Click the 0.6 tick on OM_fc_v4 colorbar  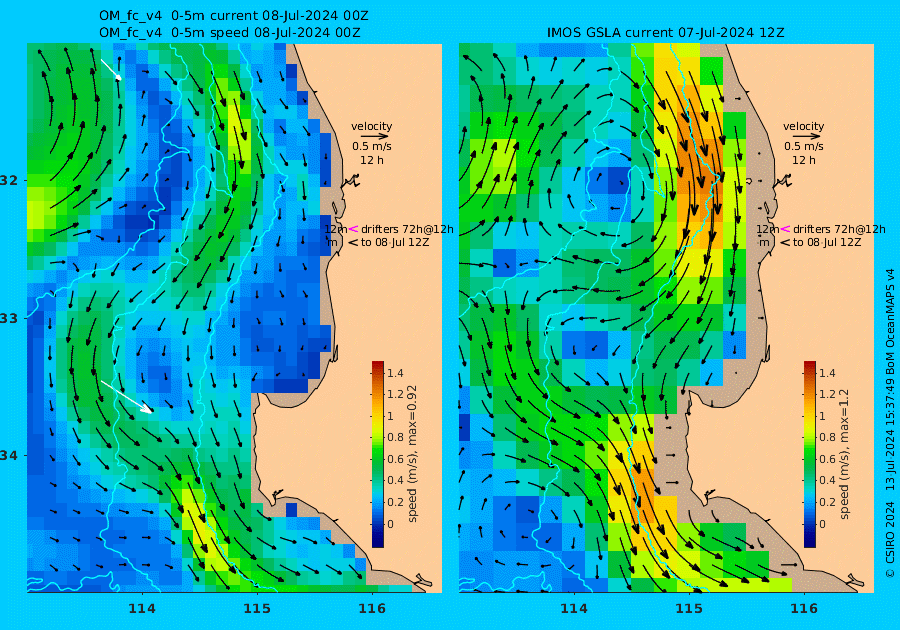point(395,459)
